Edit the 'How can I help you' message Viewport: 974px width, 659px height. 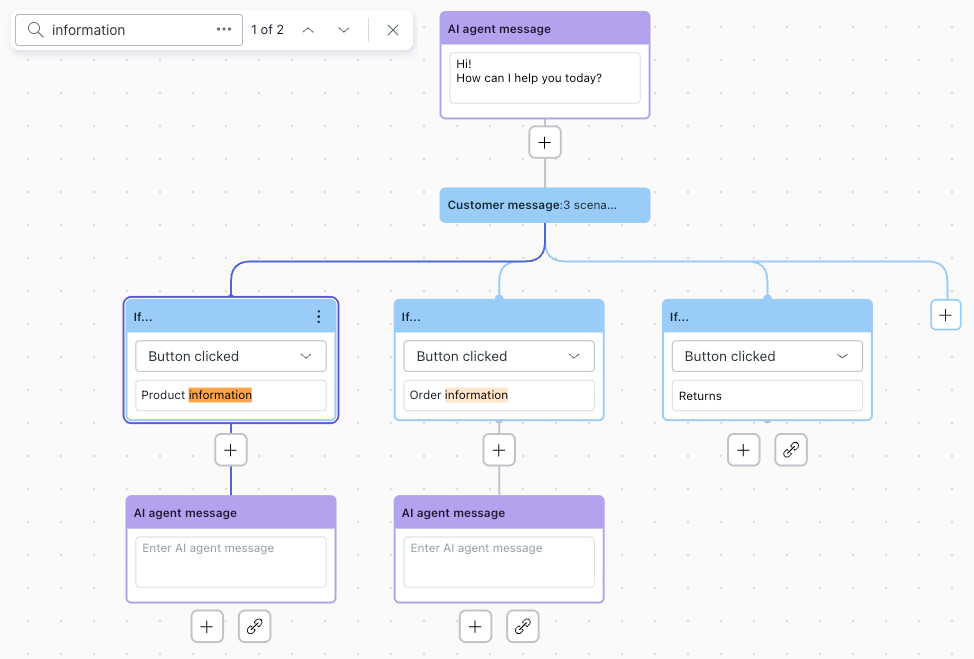click(545, 78)
